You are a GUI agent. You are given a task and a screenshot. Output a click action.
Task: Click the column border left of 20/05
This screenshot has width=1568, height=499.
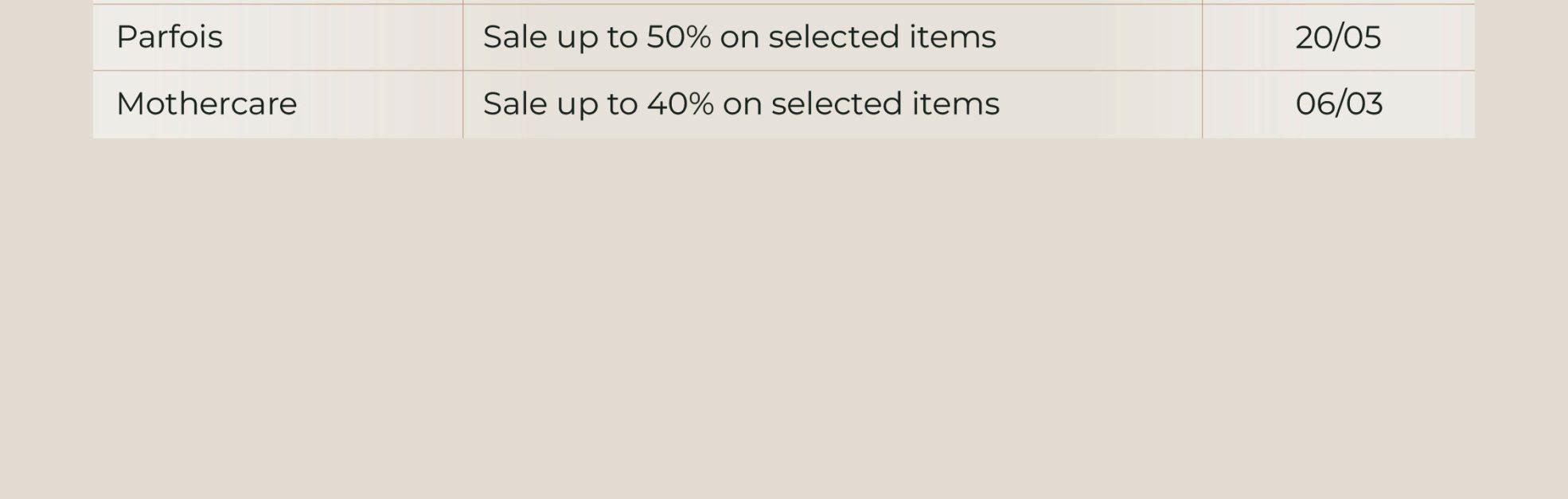(x=1202, y=37)
